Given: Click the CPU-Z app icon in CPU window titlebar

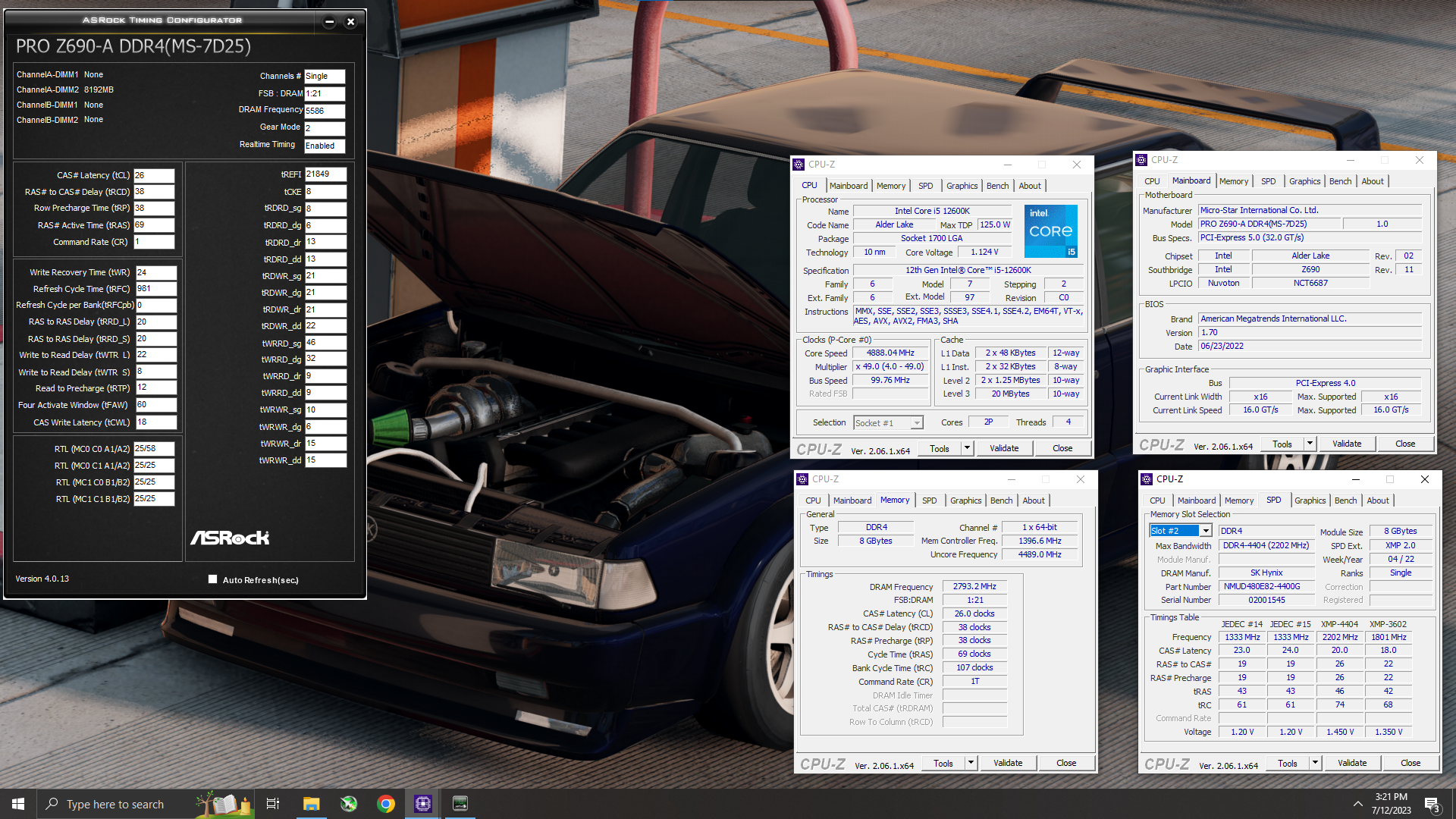Looking at the screenshot, I should 799,165.
